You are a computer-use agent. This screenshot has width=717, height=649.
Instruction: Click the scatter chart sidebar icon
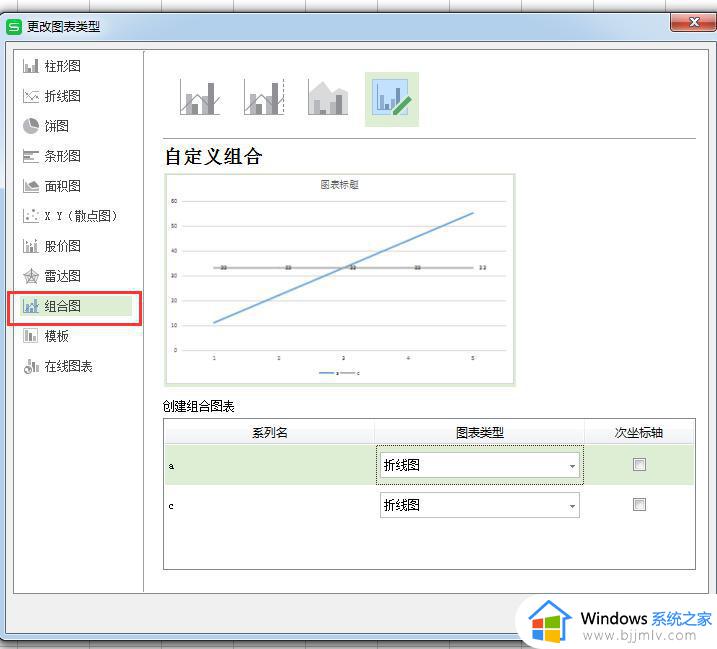[31, 216]
